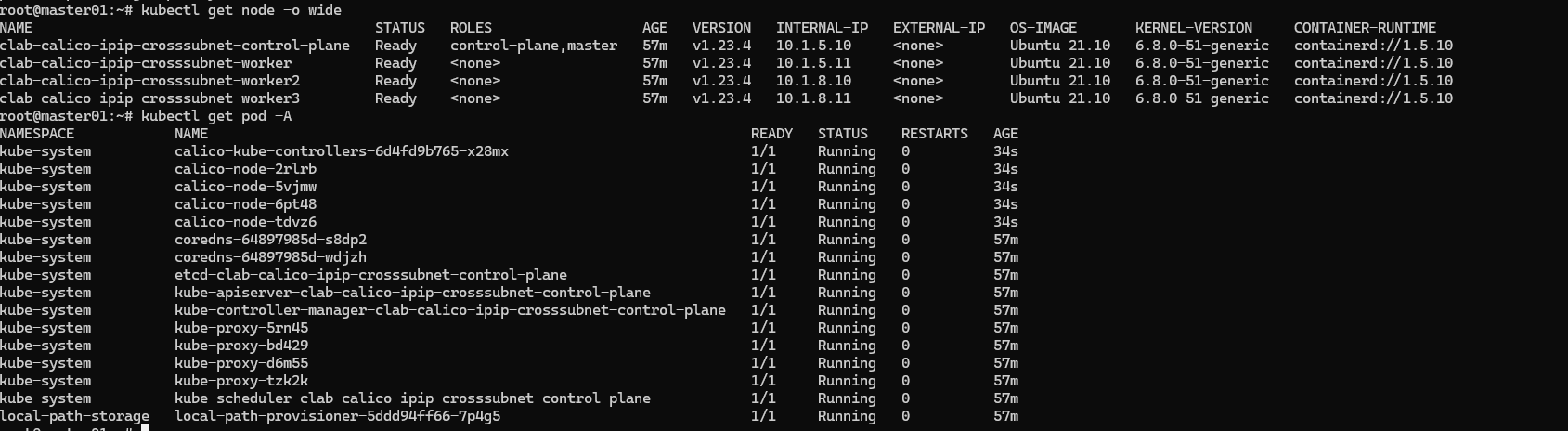Click the internal IP 10.1.5.10
Image resolution: width=1568 pixels, height=431 pixels.
point(813,46)
